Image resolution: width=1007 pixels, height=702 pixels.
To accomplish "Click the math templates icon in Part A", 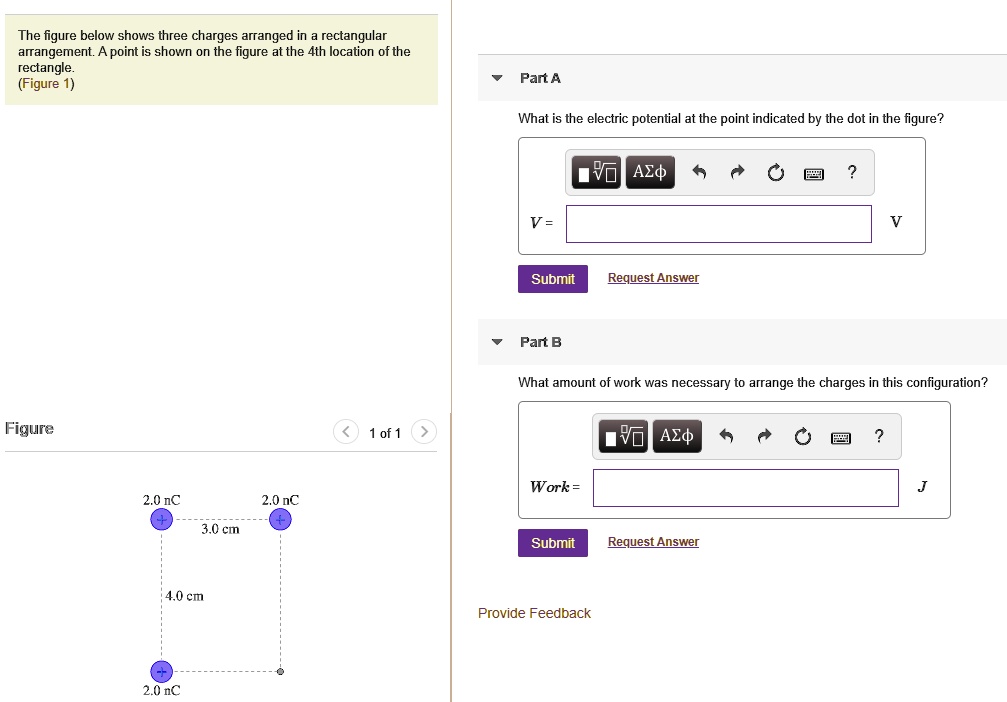I will pyautogui.click(x=597, y=173).
